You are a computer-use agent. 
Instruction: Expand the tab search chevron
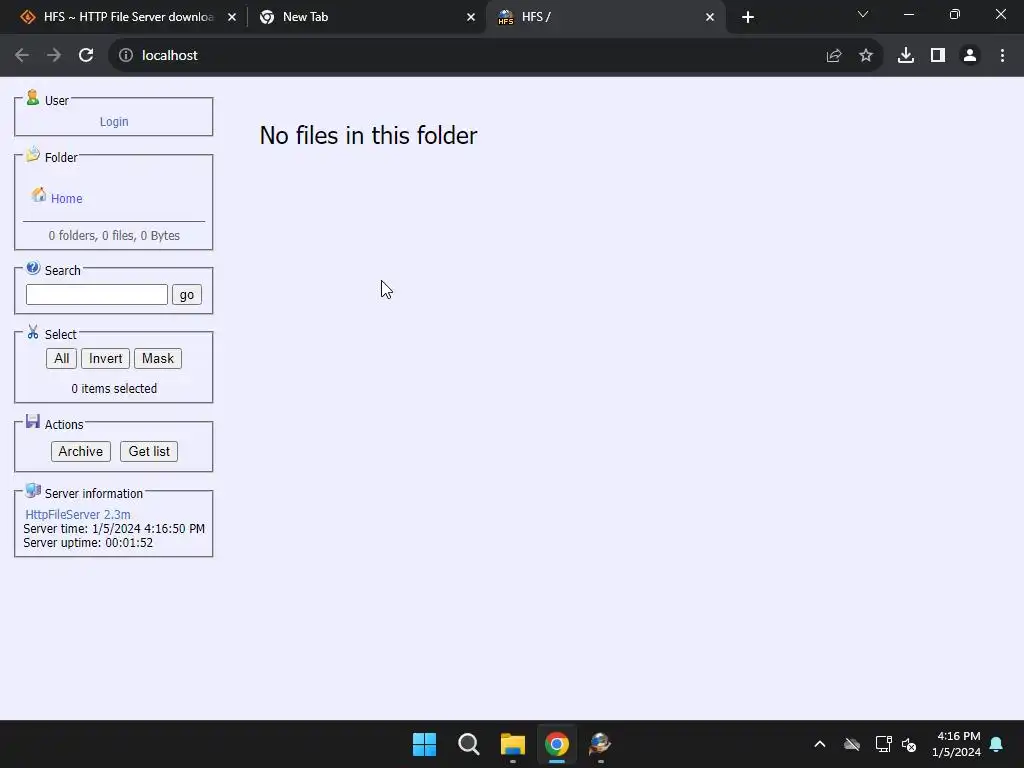click(x=863, y=14)
